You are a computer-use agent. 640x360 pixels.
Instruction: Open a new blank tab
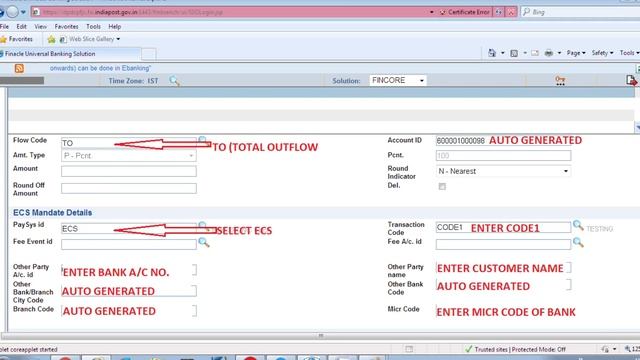(x=149, y=54)
